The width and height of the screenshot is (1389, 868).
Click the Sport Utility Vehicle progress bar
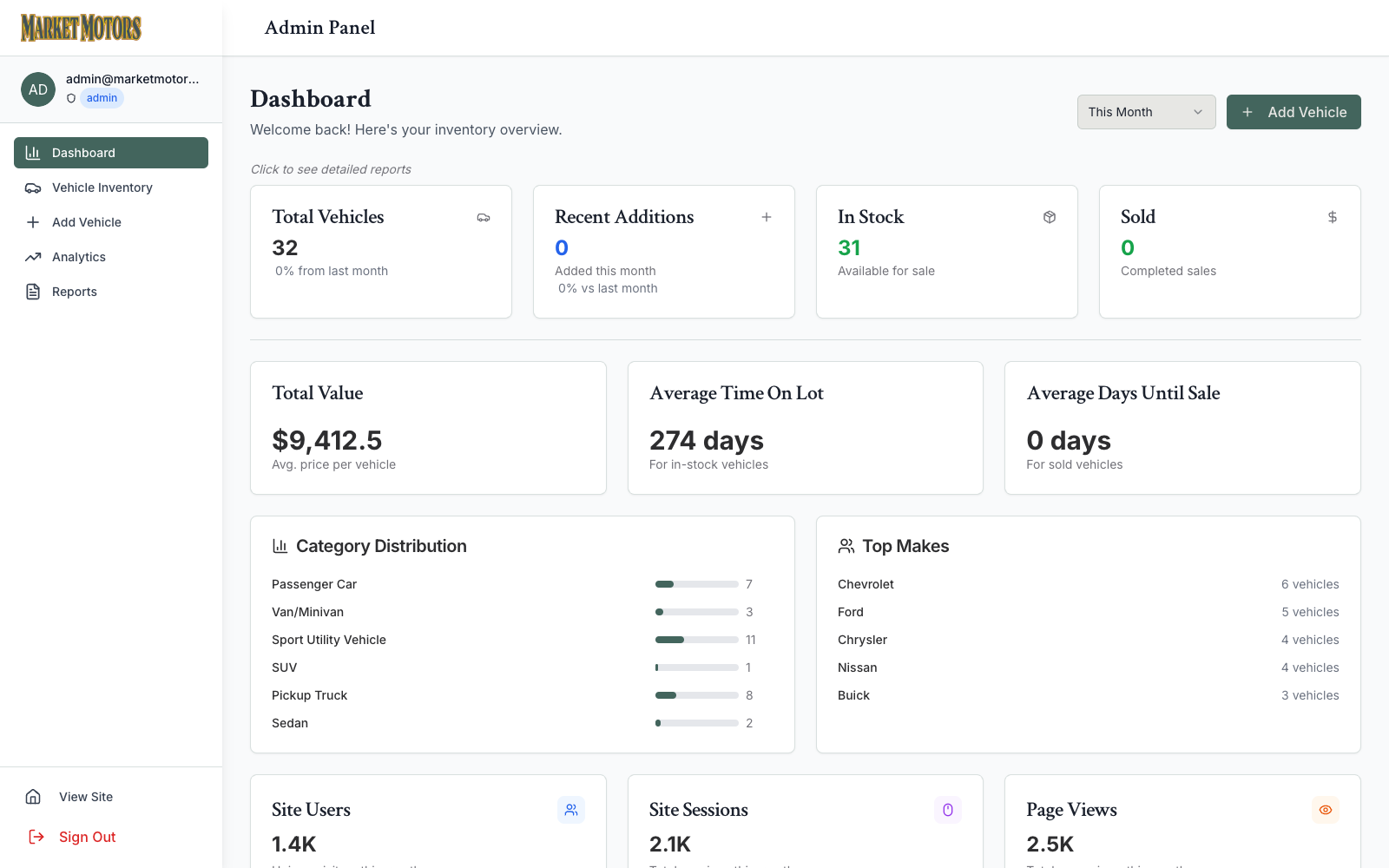tap(697, 640)
